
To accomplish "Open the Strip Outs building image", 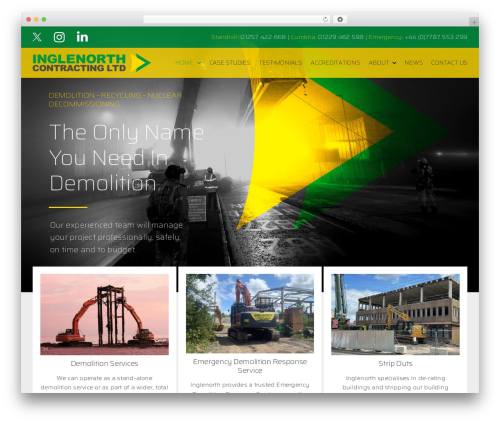I will [x=395, y=314].
